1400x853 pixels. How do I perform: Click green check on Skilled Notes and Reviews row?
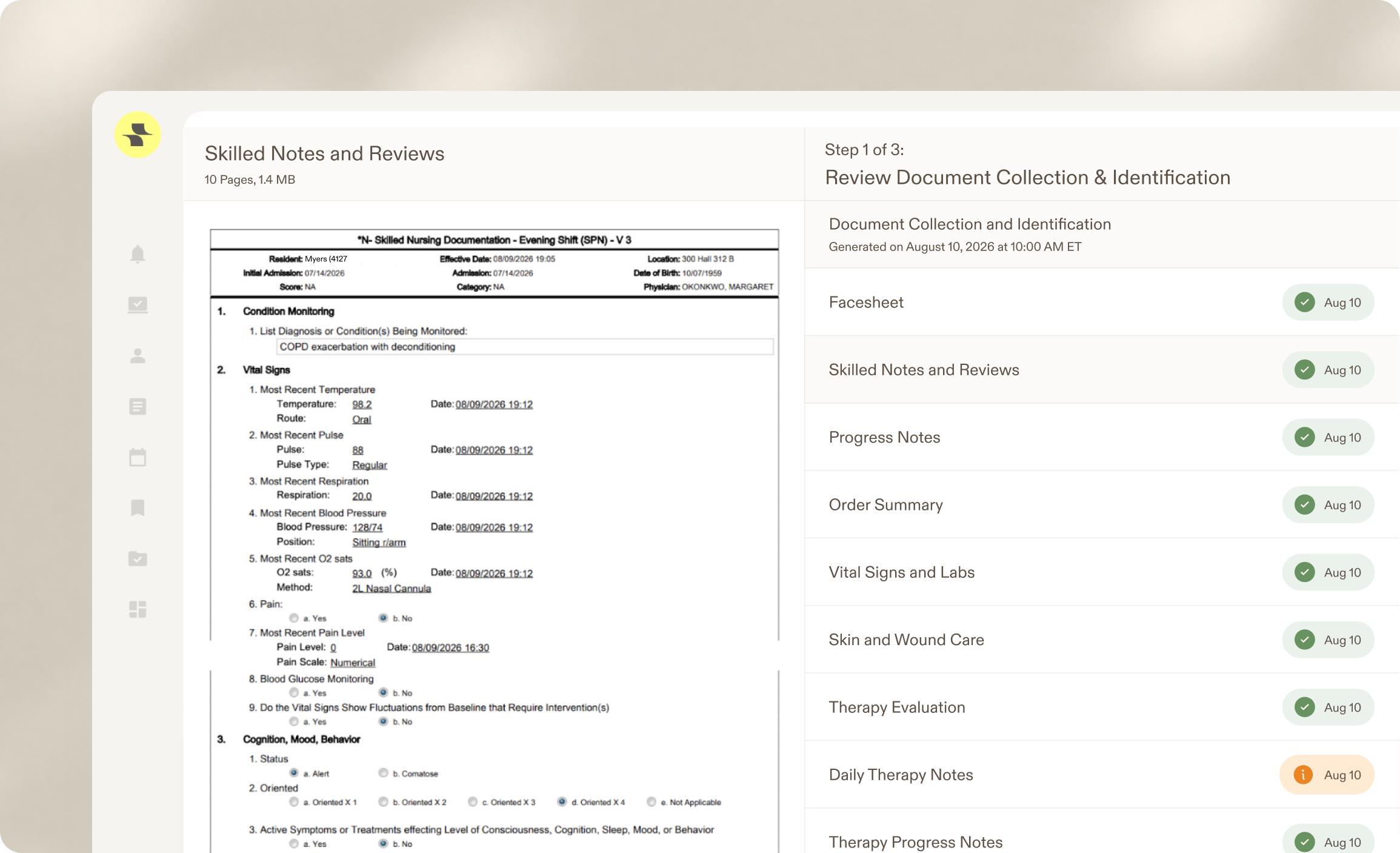(1304, 370)
